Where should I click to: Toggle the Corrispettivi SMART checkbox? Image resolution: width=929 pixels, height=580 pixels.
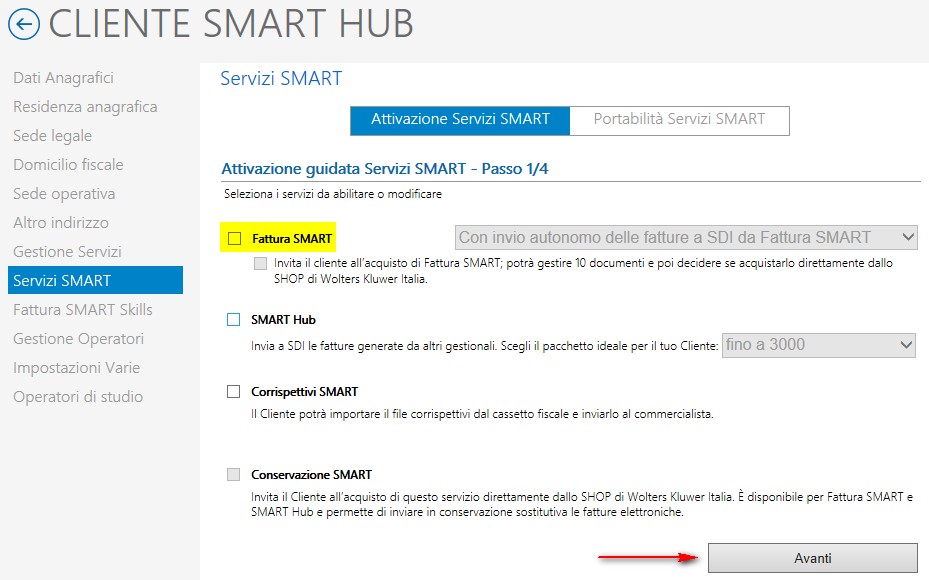pyautogui.click(x=233, y=392)
